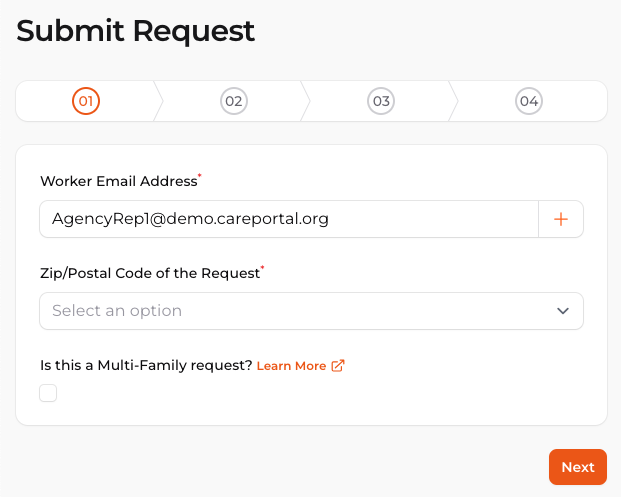
Task: Click the Next button
Action: coord(577,467)
